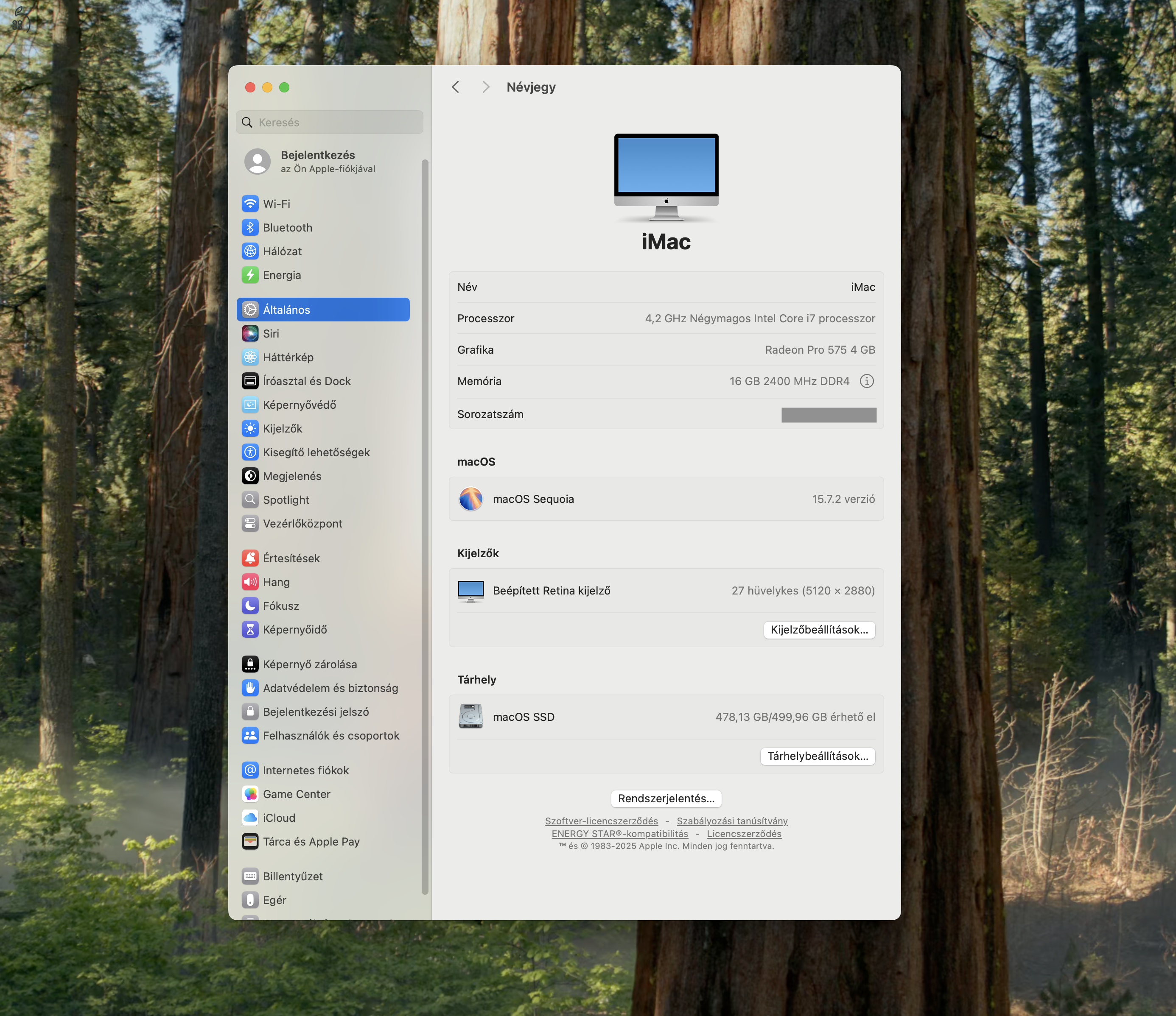Click the Processzor value text
The width and height of the screenshot is (1176, 1016).
pos(760,318)
